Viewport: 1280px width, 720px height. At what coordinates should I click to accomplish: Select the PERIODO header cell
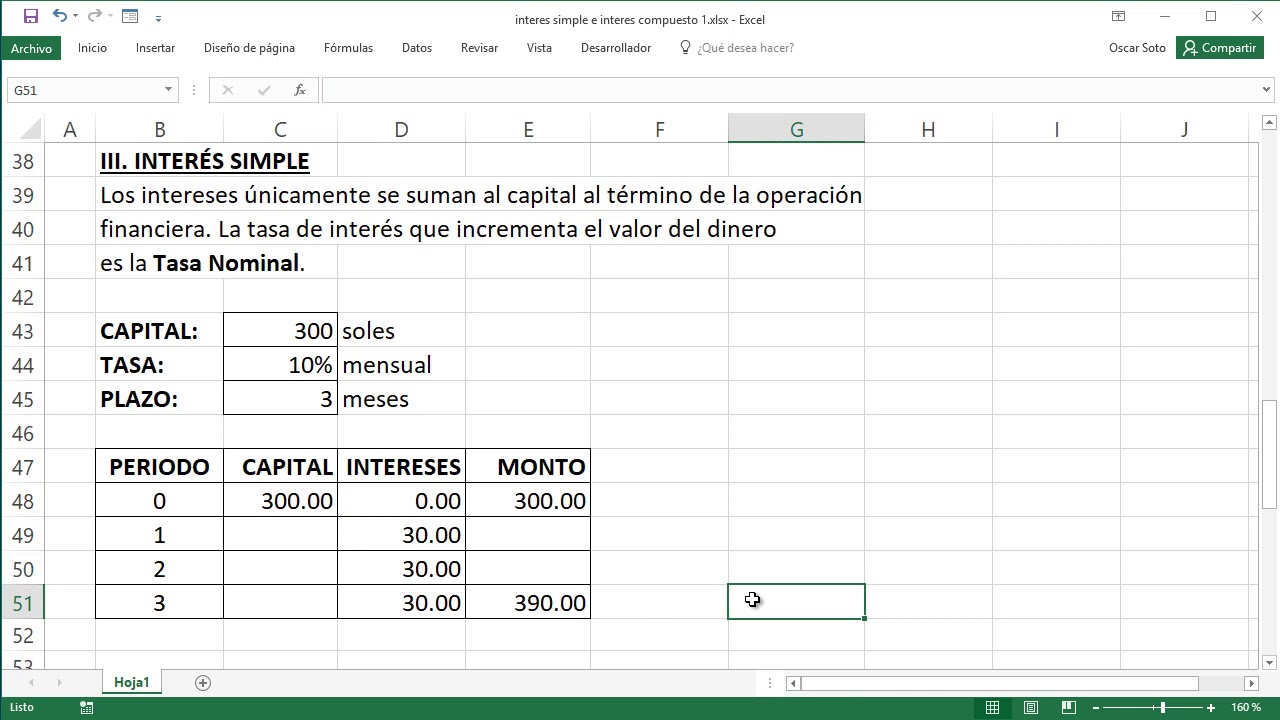(159, 467)
